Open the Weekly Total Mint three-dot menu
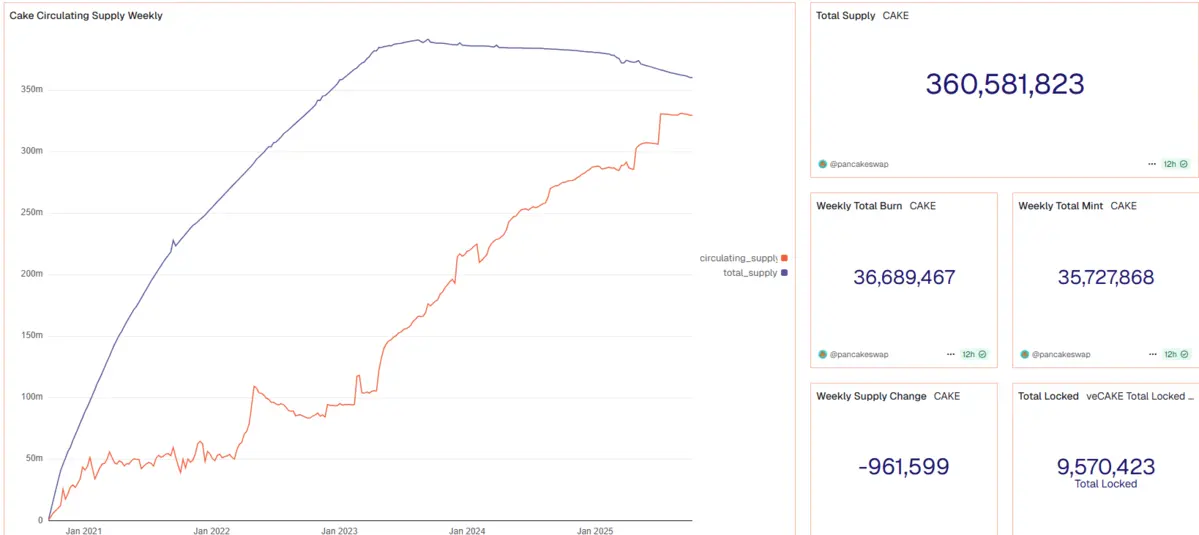 pos(1153,354)
